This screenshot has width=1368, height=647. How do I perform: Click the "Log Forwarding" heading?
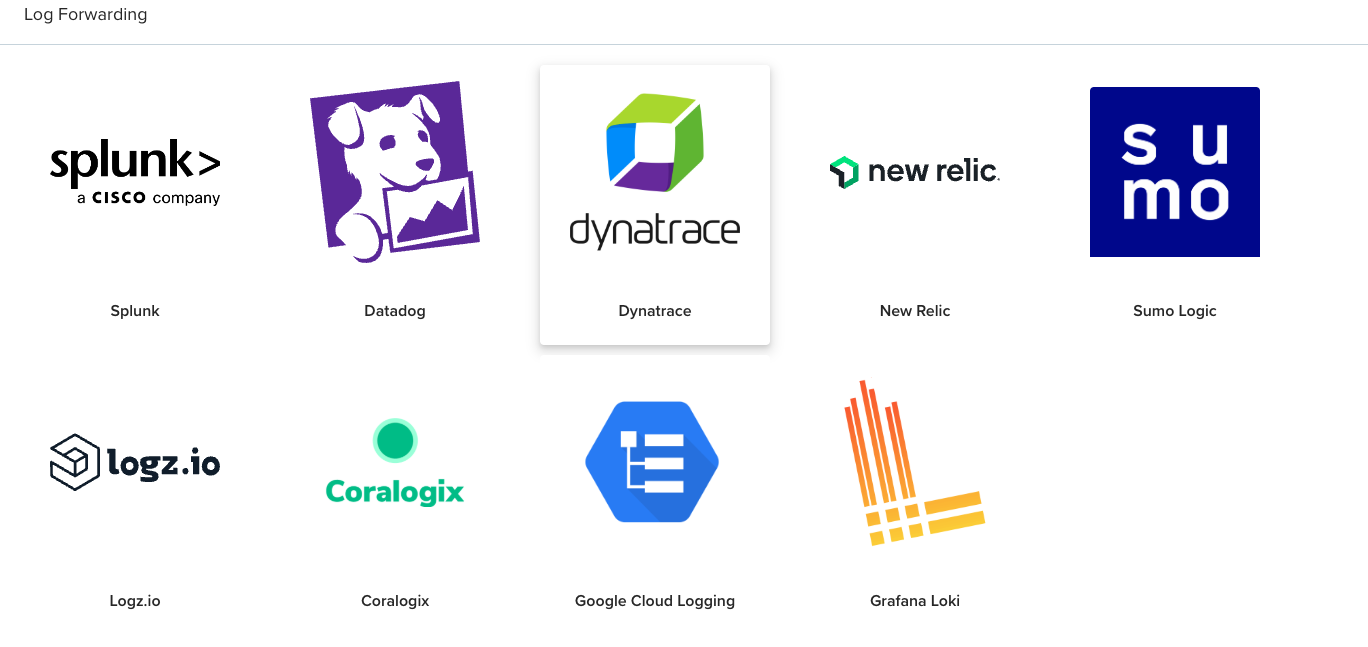pyautogui.click(x=85, y=15)
